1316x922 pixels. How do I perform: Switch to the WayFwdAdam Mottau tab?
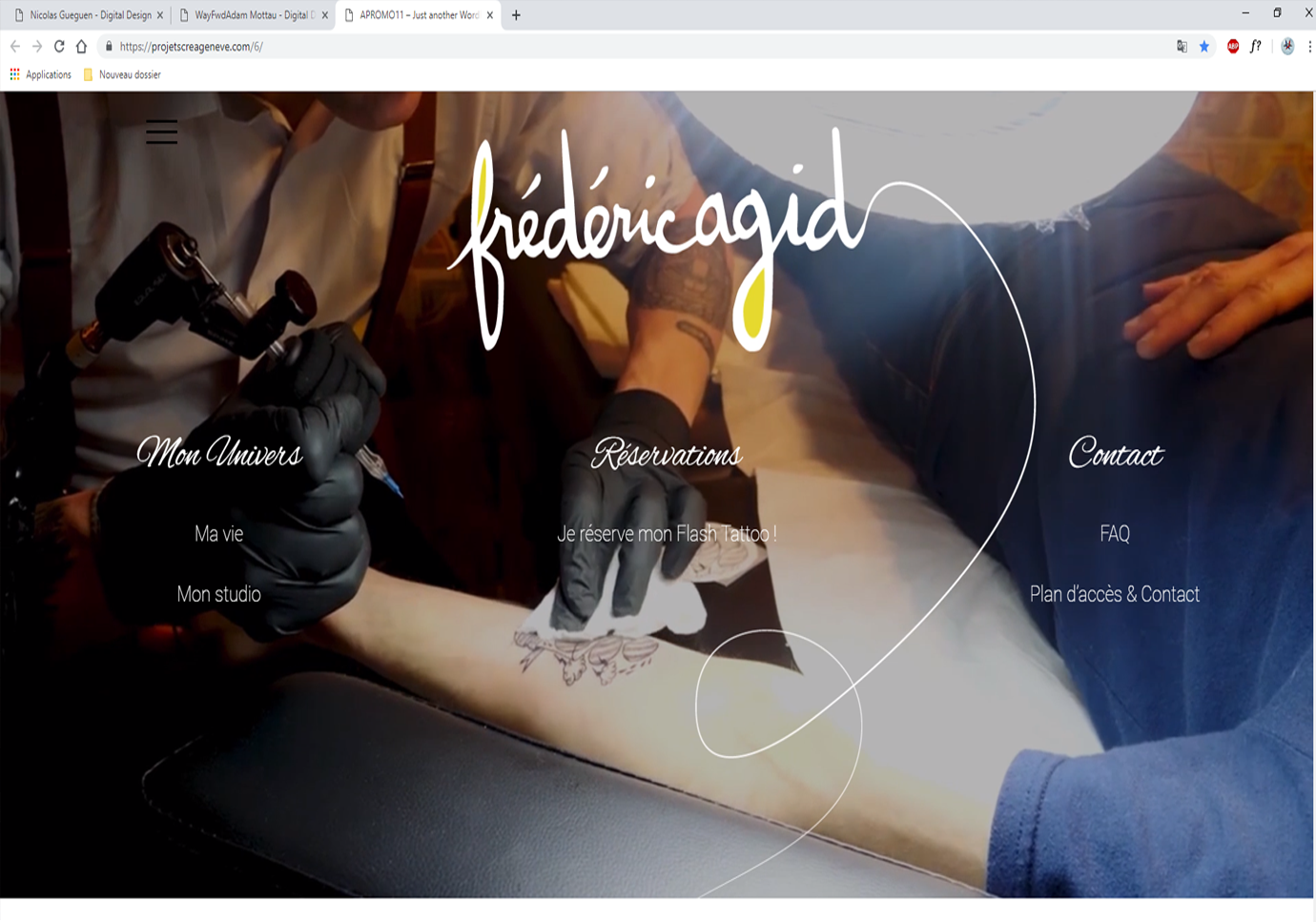tap(254, 15)
